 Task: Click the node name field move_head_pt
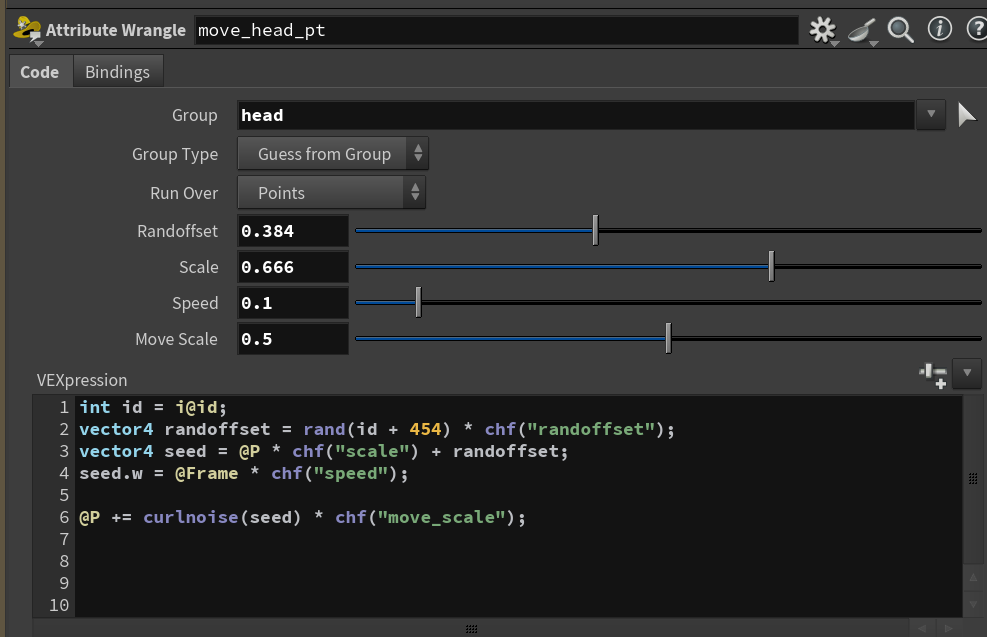496,30
